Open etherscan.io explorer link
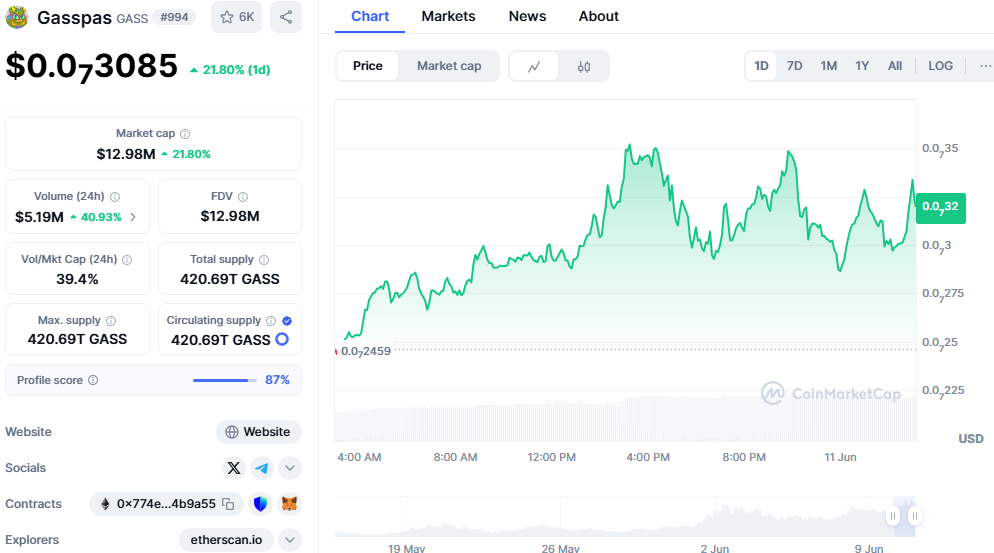This screenshot has width=994, height=553. (226, 540)
